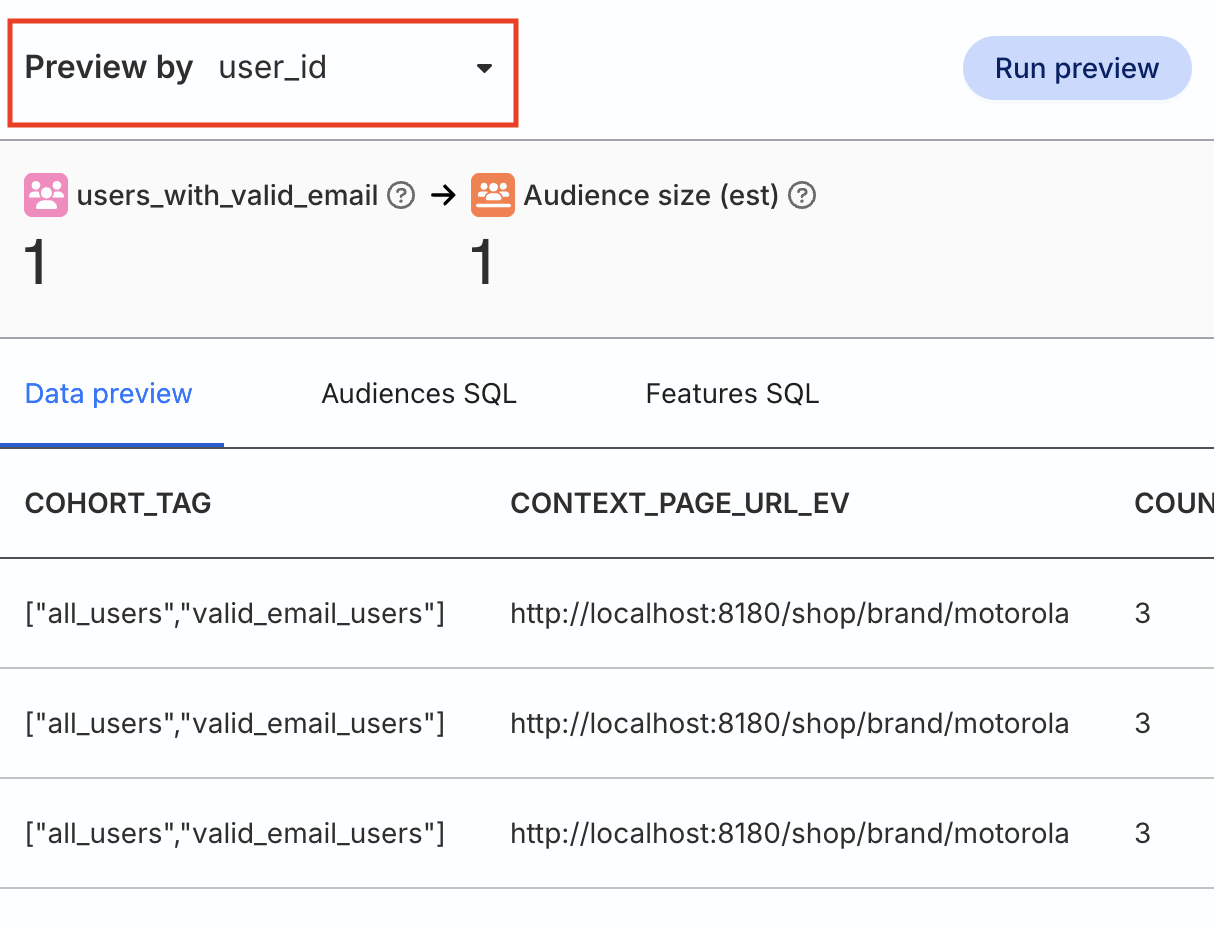This screenshot has height=929, width=1214.
Task: Click the motorola URL in the second row
Action: tap(789, 723)
